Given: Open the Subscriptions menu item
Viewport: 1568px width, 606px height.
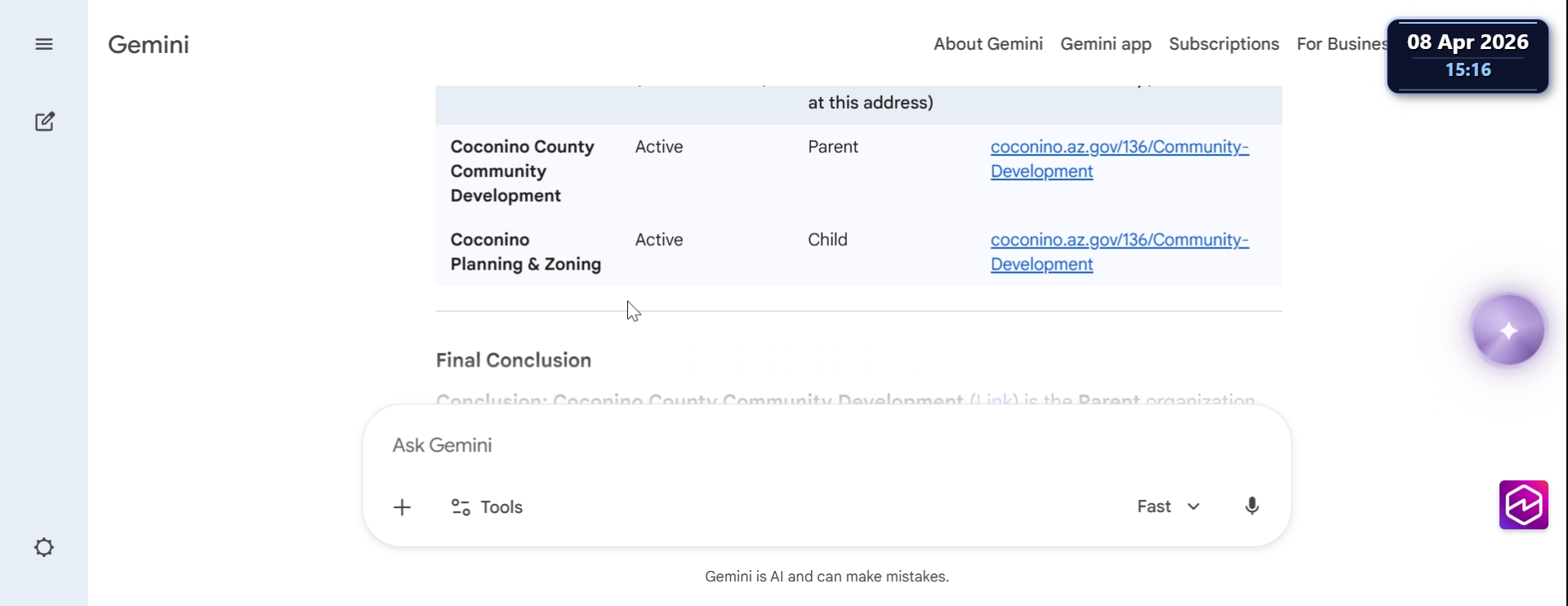Looking at the screenshot, I should click(x=1223, y=44).
